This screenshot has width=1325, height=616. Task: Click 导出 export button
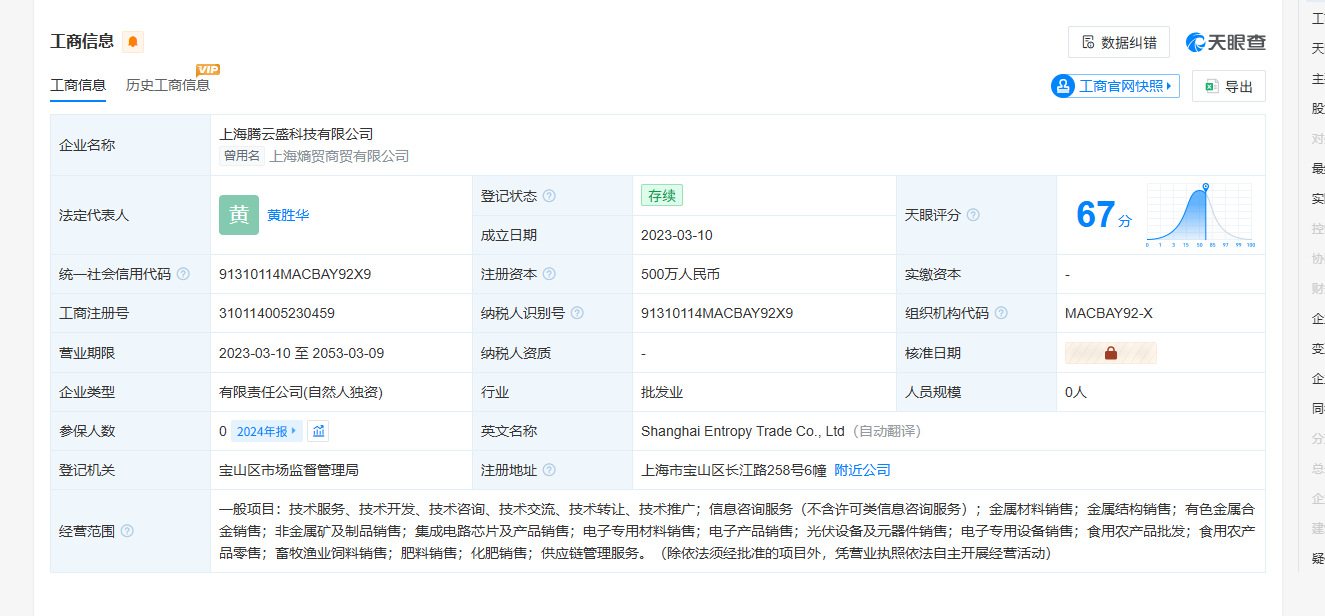tap(1229, 87)
